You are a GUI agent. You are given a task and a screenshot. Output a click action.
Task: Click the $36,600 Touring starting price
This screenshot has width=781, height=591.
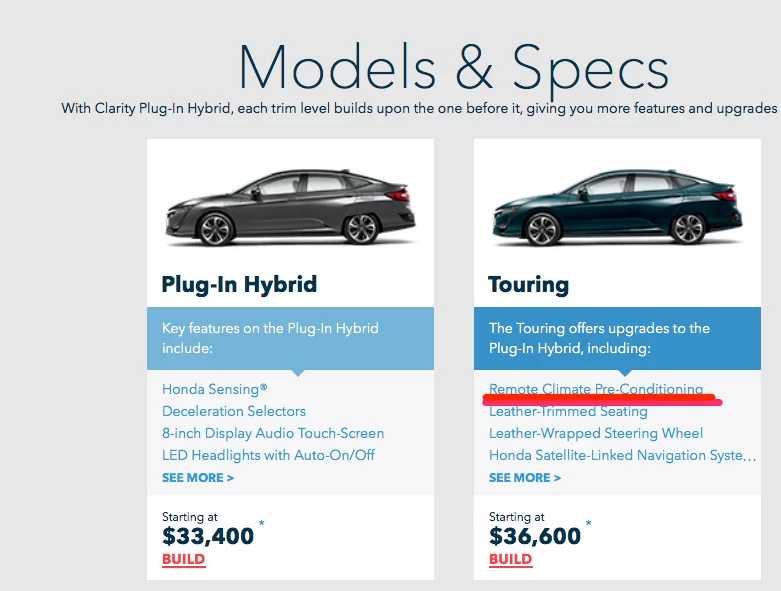[535, 535]
